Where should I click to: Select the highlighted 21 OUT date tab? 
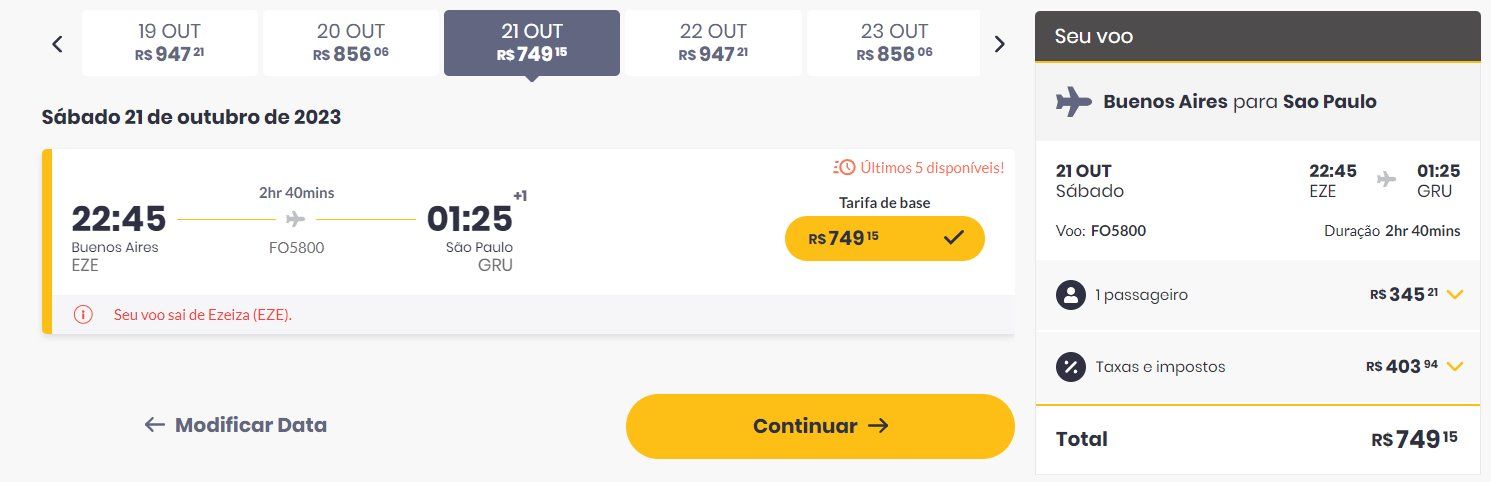pyautogui.click(x=532, y=43)
